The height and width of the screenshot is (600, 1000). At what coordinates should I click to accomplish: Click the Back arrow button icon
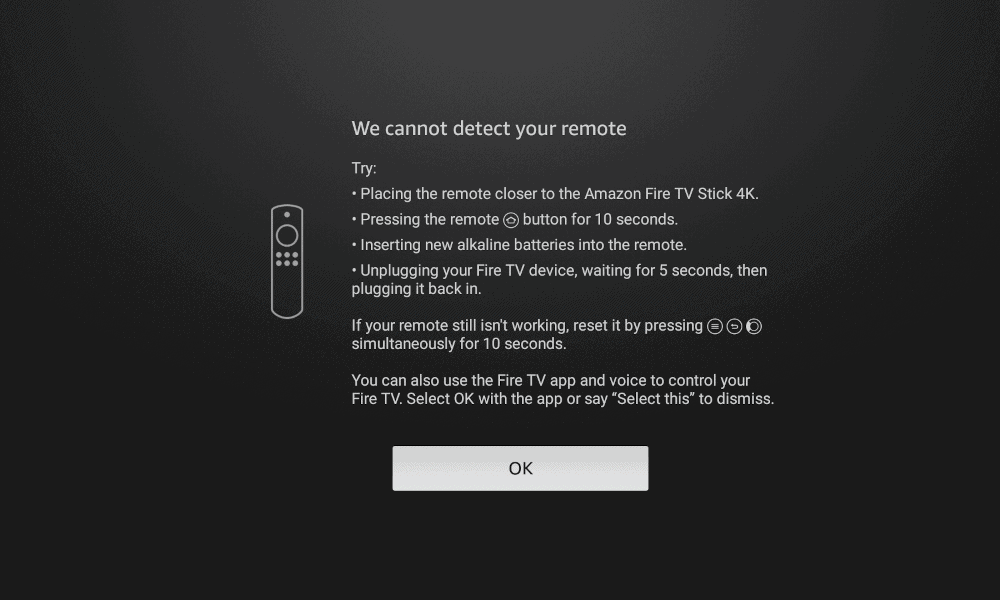[x=735, y=326]
